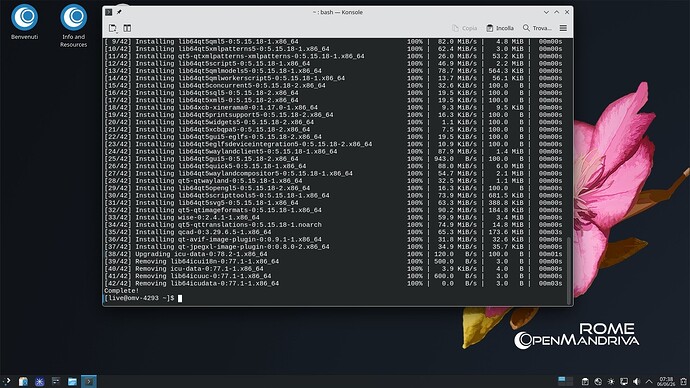690x388 pixels.
Task: Click the volume speaker icon in system tray
Action: 636,381
